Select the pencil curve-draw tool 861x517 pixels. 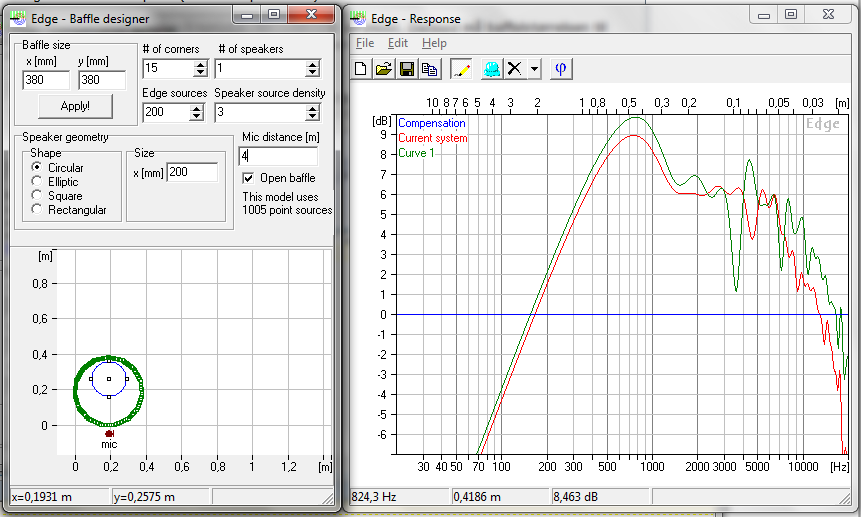[x=461, y=69]
